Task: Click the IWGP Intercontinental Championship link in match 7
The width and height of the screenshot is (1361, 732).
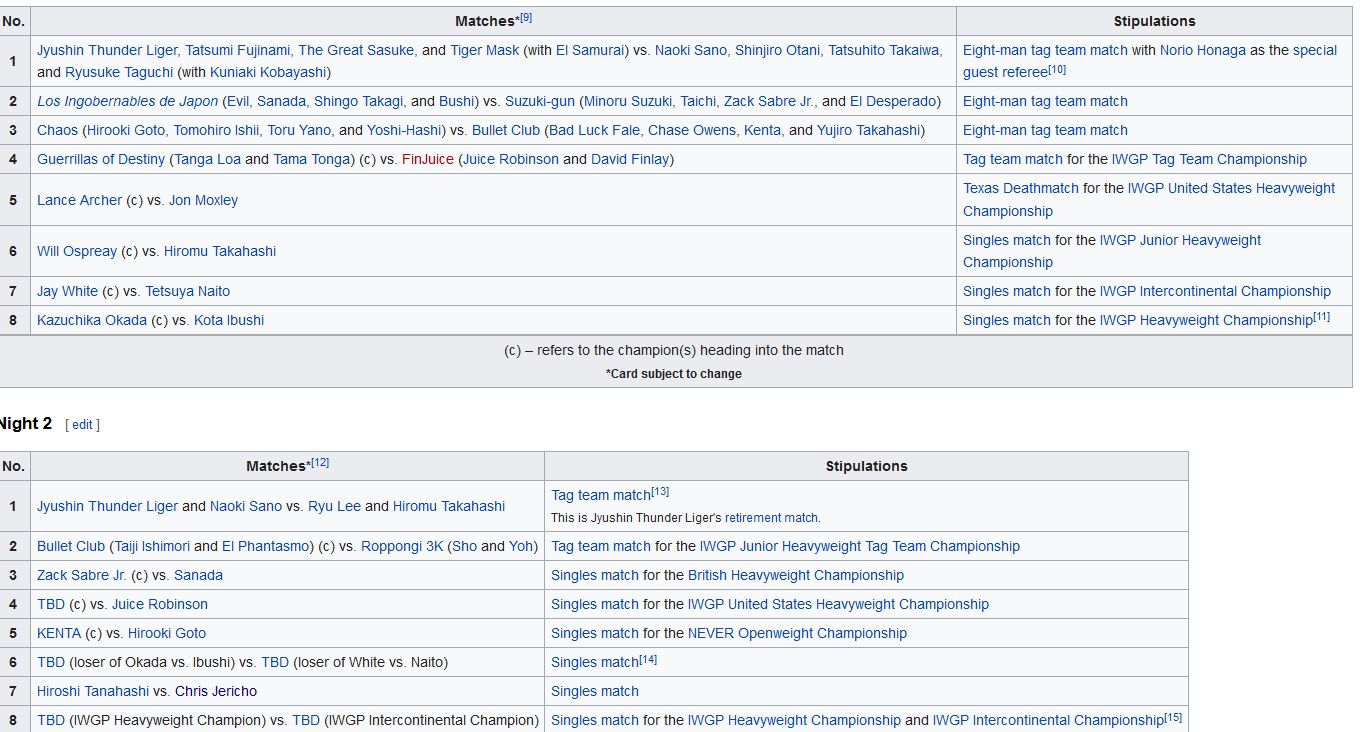Action: pos(1215,291)
